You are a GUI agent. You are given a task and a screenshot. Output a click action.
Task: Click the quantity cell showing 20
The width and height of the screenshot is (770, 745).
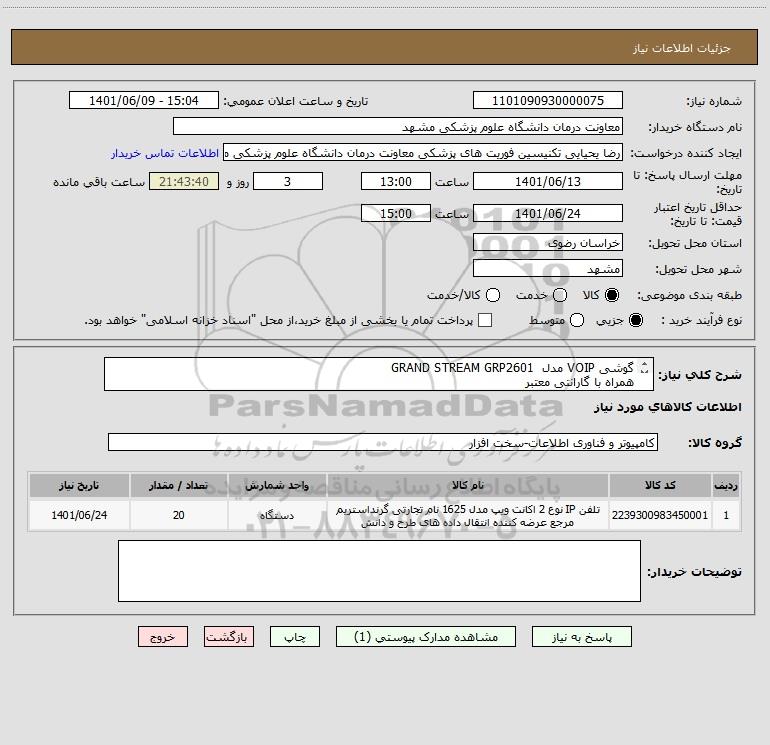(178, 515)
